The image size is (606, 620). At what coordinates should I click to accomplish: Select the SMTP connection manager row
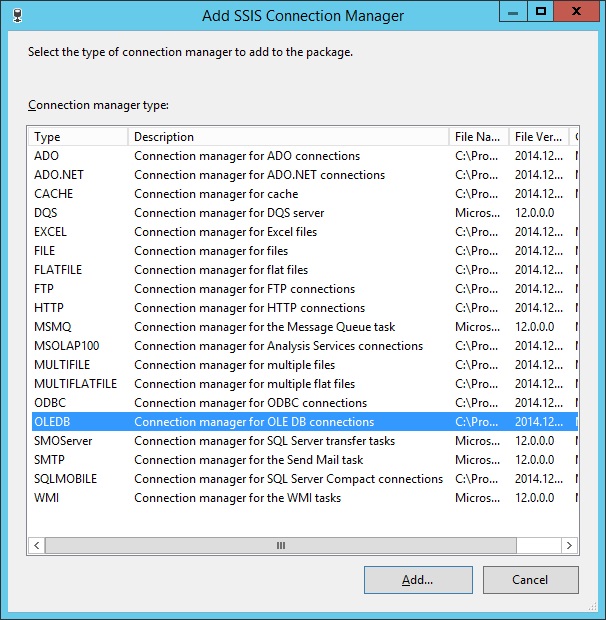pos(304,459)
